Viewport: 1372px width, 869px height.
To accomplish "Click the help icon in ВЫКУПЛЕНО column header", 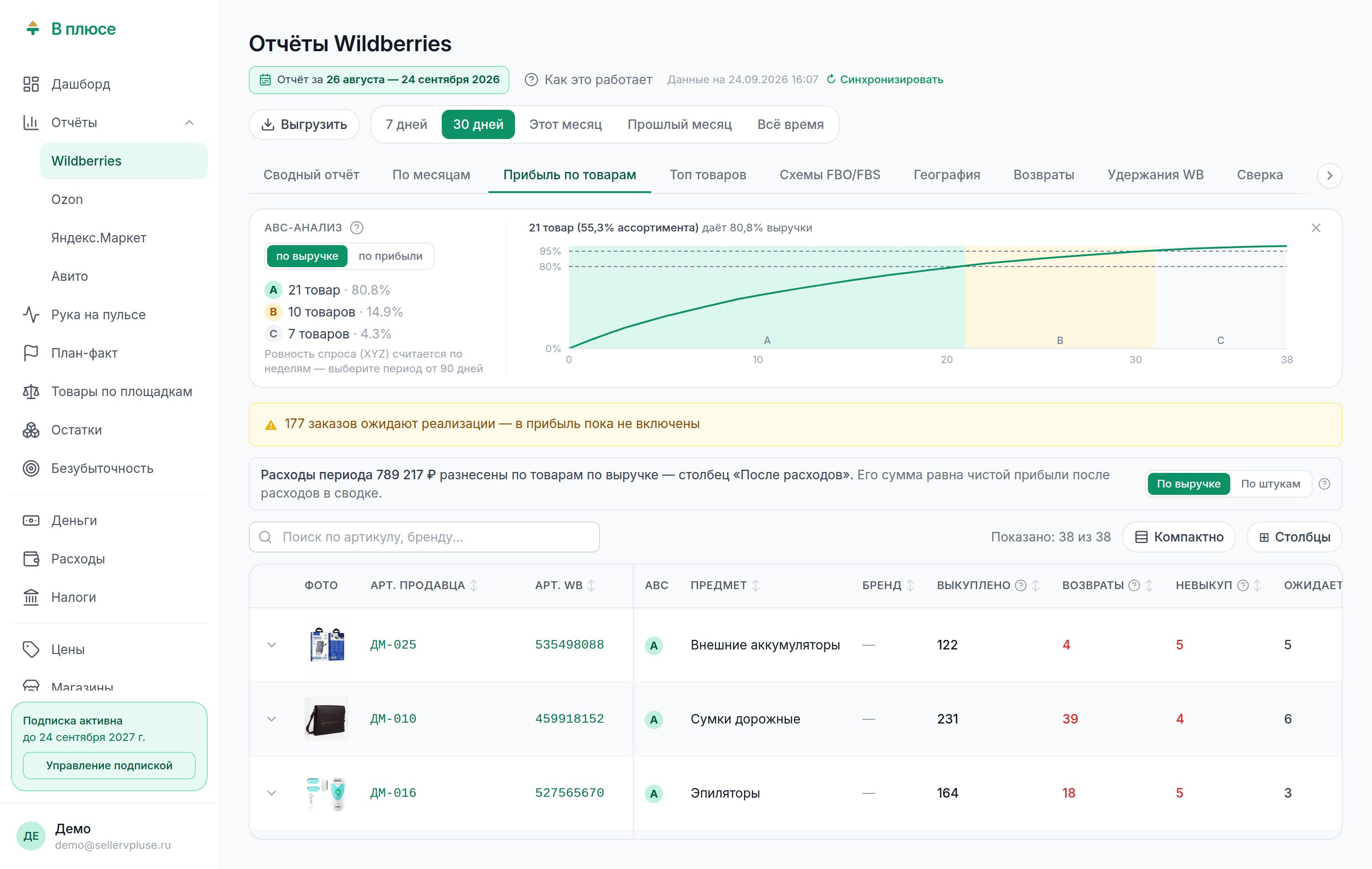I will [x=1020, y=585].
